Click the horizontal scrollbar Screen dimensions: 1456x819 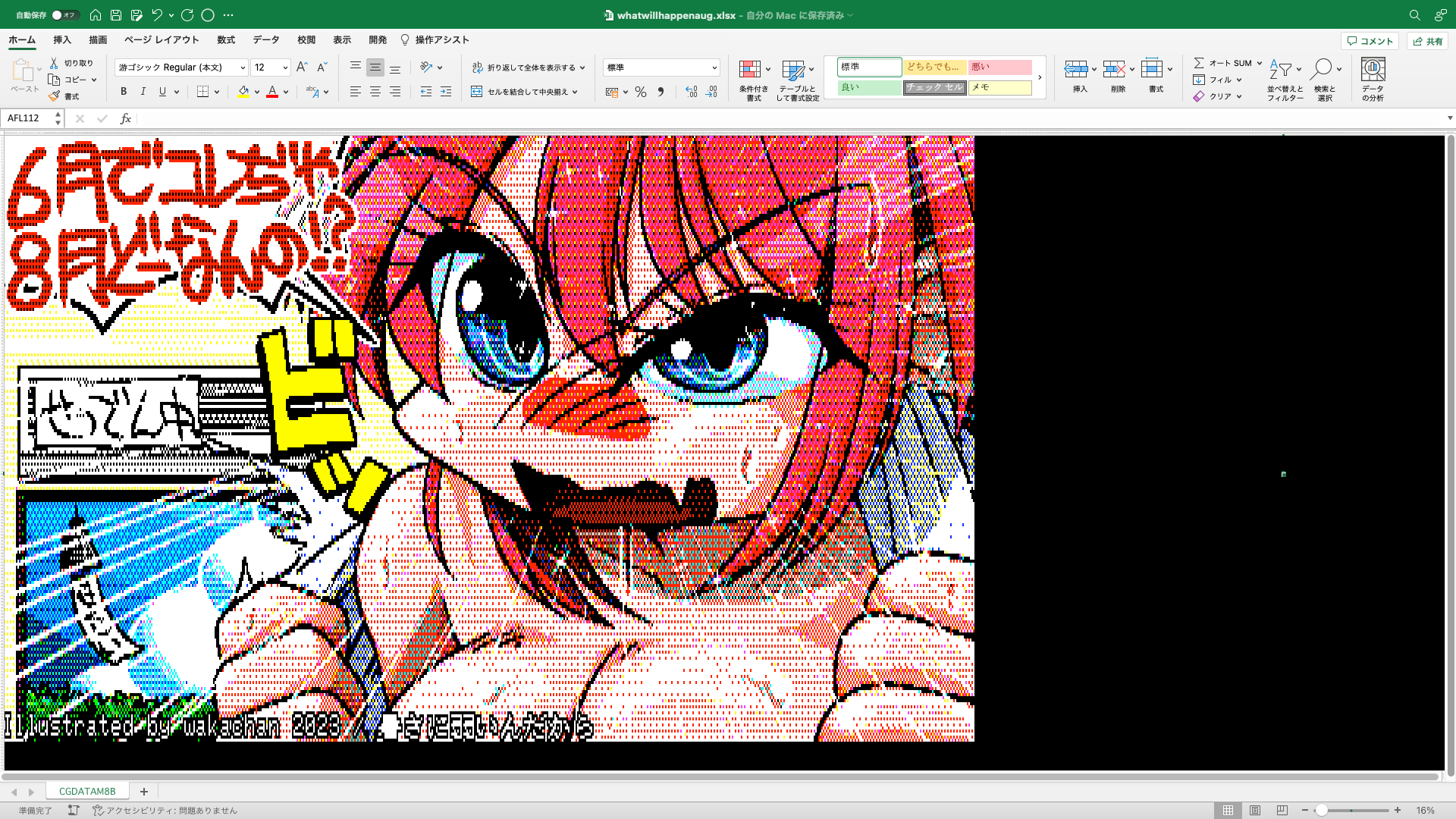720,777
